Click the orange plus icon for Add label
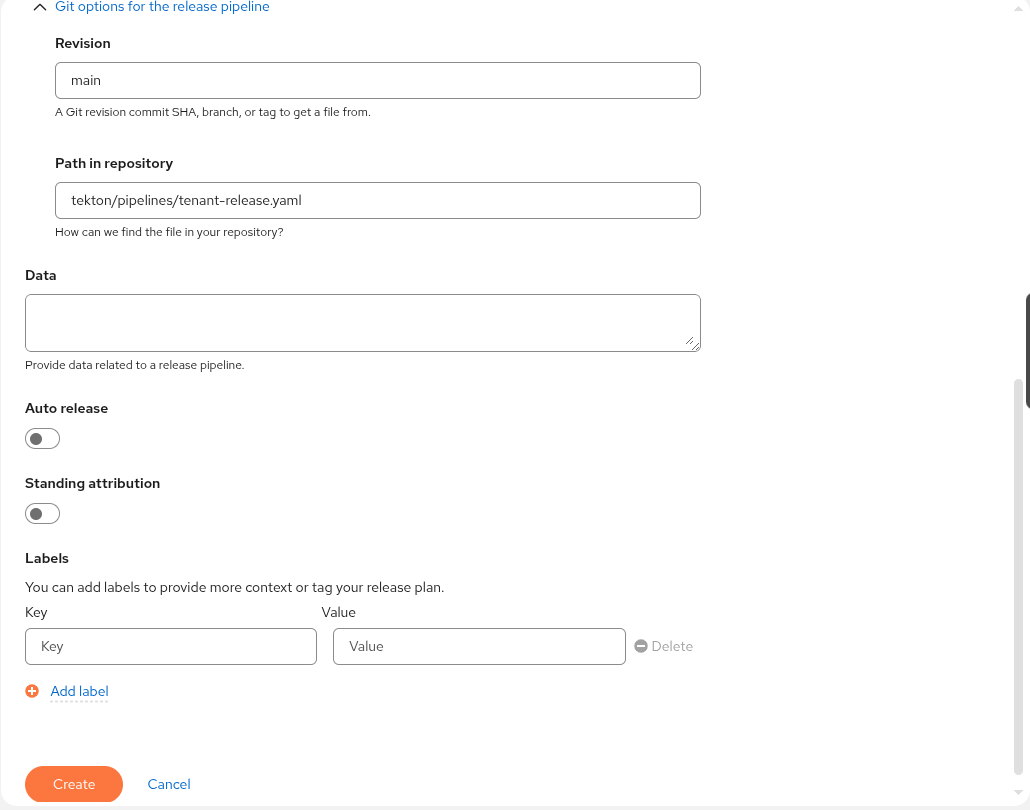Screen dimensions: 1030x810 (x=32, y=691)
